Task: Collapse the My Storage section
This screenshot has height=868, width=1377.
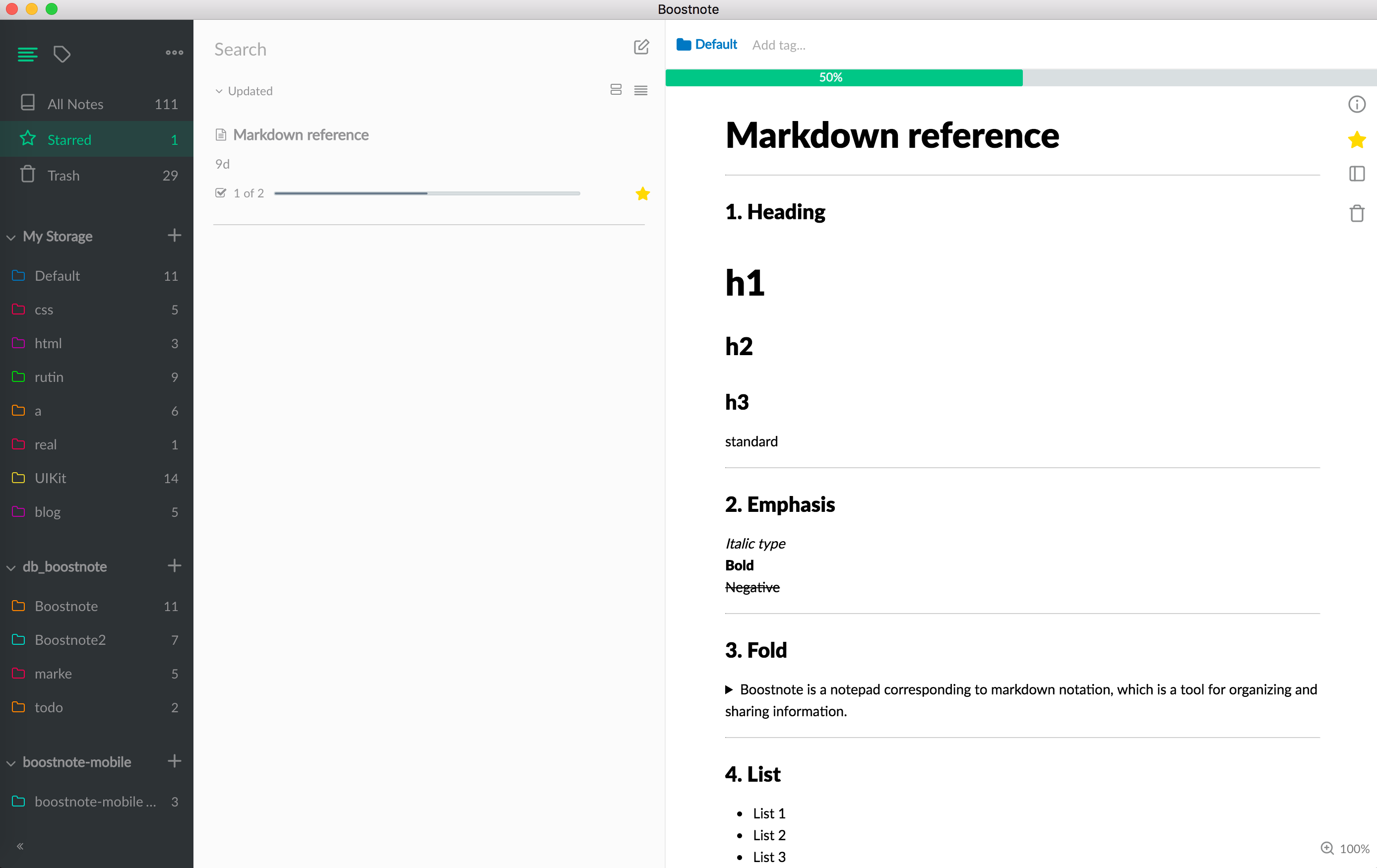Action: (11, 237)
